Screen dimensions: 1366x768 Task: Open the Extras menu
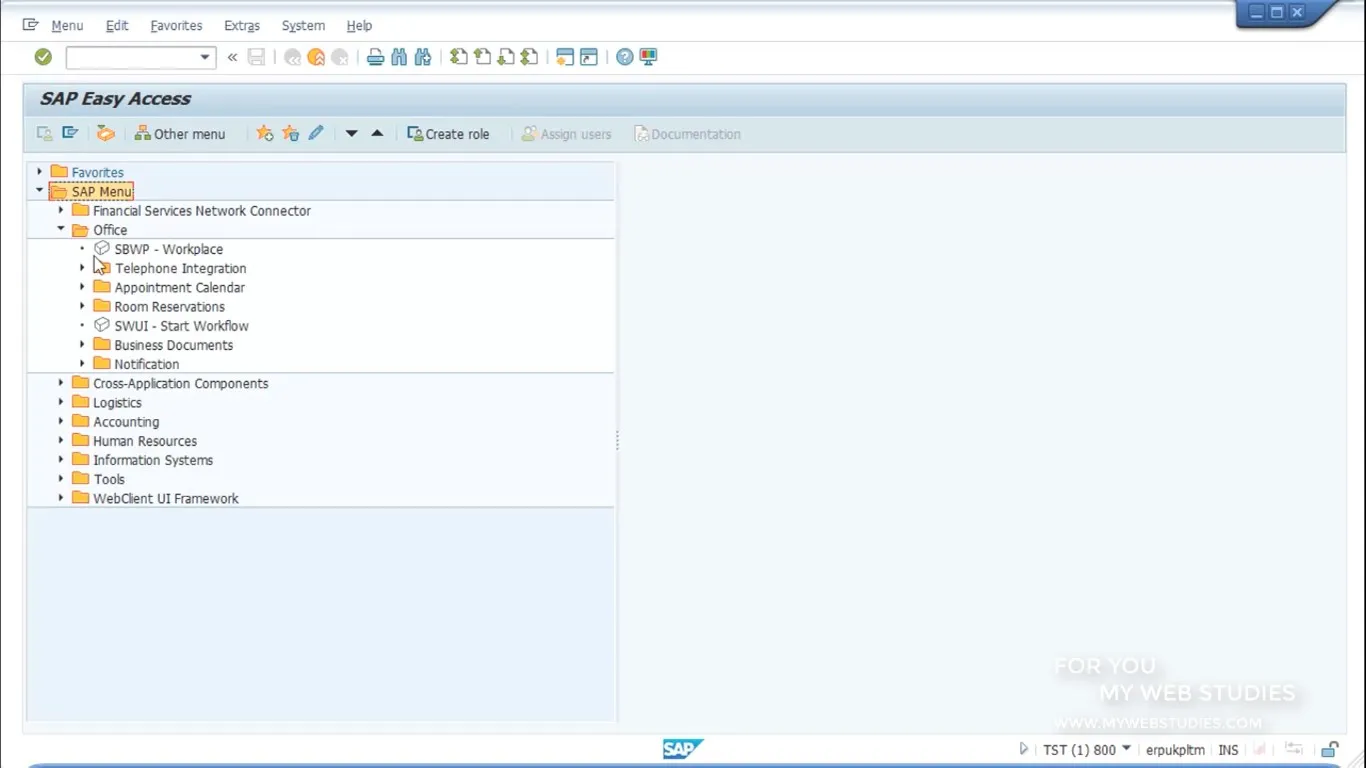(242, 25)
